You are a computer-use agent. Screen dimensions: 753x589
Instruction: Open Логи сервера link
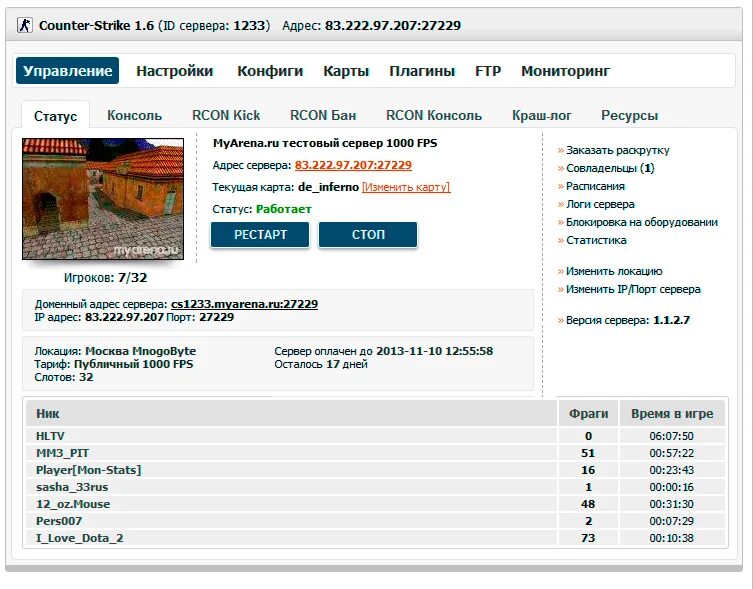point(600,204)
